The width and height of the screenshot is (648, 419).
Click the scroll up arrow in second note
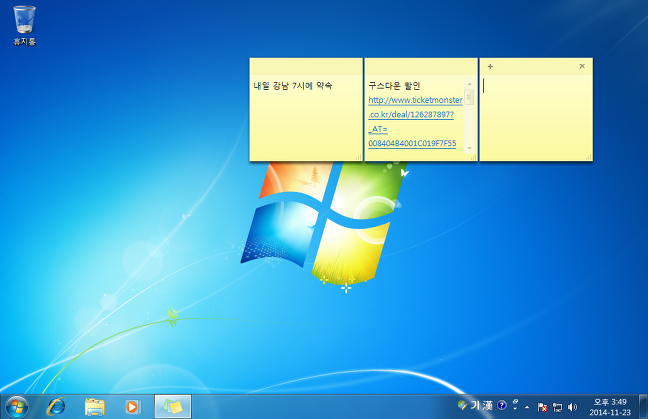pyautogui.click(x=469, y=84)
